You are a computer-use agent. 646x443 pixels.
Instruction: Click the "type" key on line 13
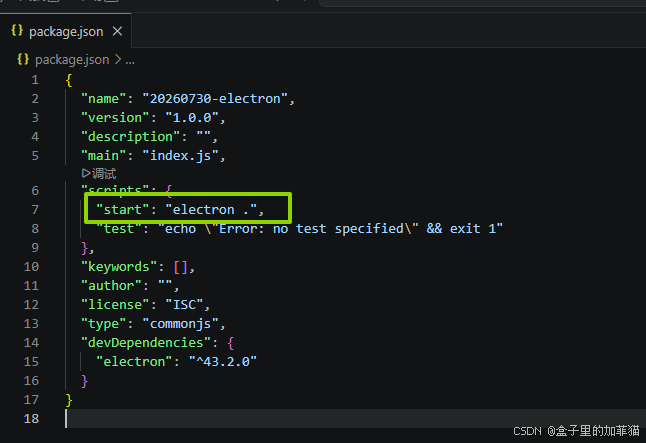coord(103,323)
